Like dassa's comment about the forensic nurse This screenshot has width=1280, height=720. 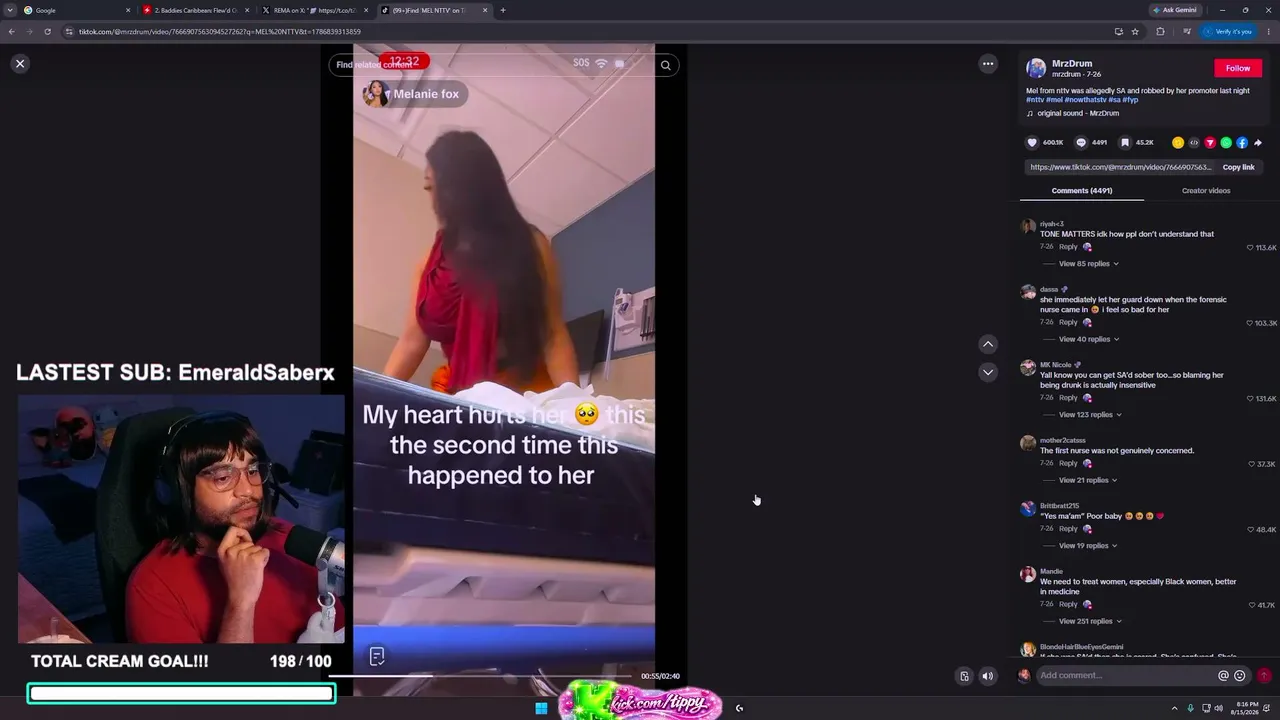click(1250, 323)
